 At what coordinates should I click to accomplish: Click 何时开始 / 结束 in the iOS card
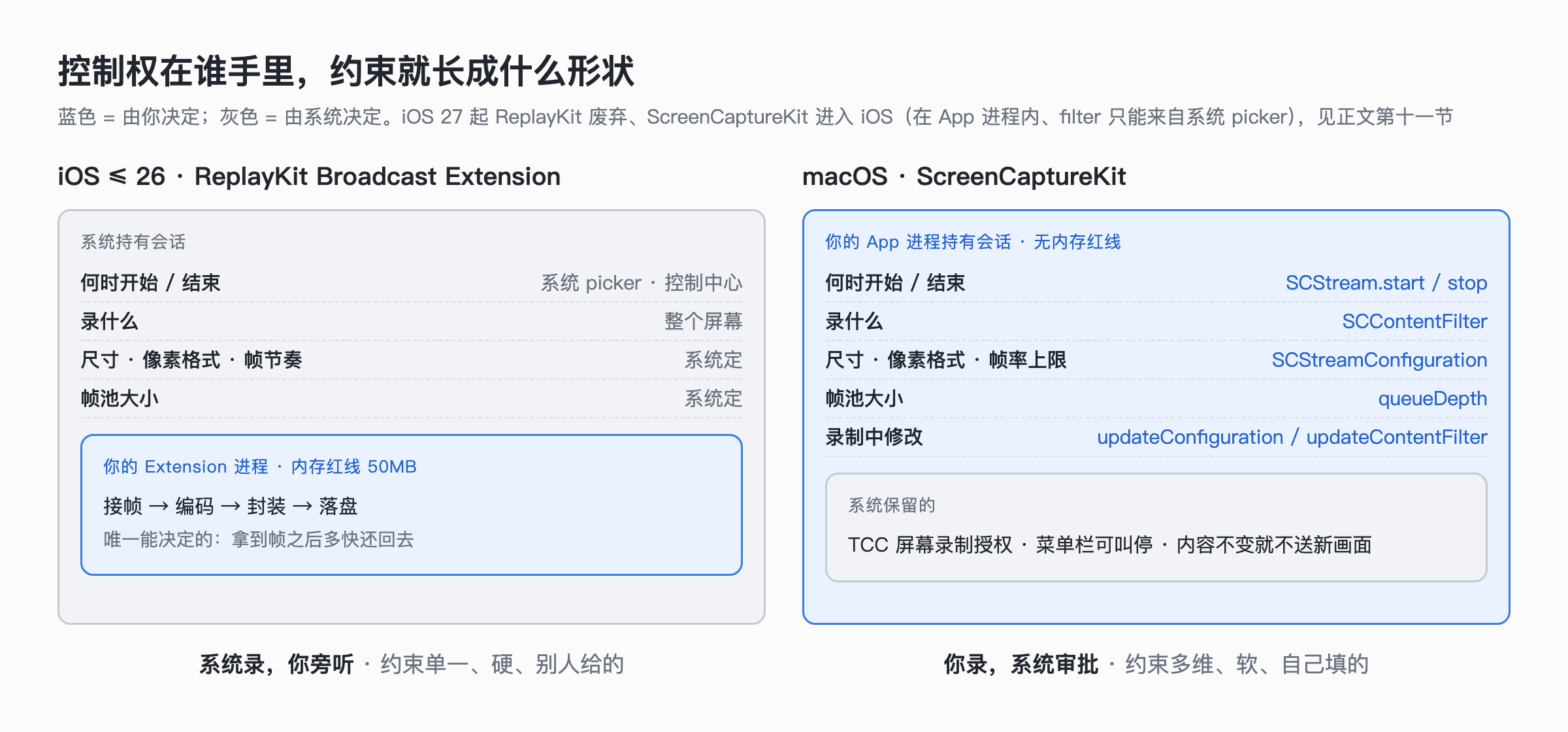pos(151,282)
